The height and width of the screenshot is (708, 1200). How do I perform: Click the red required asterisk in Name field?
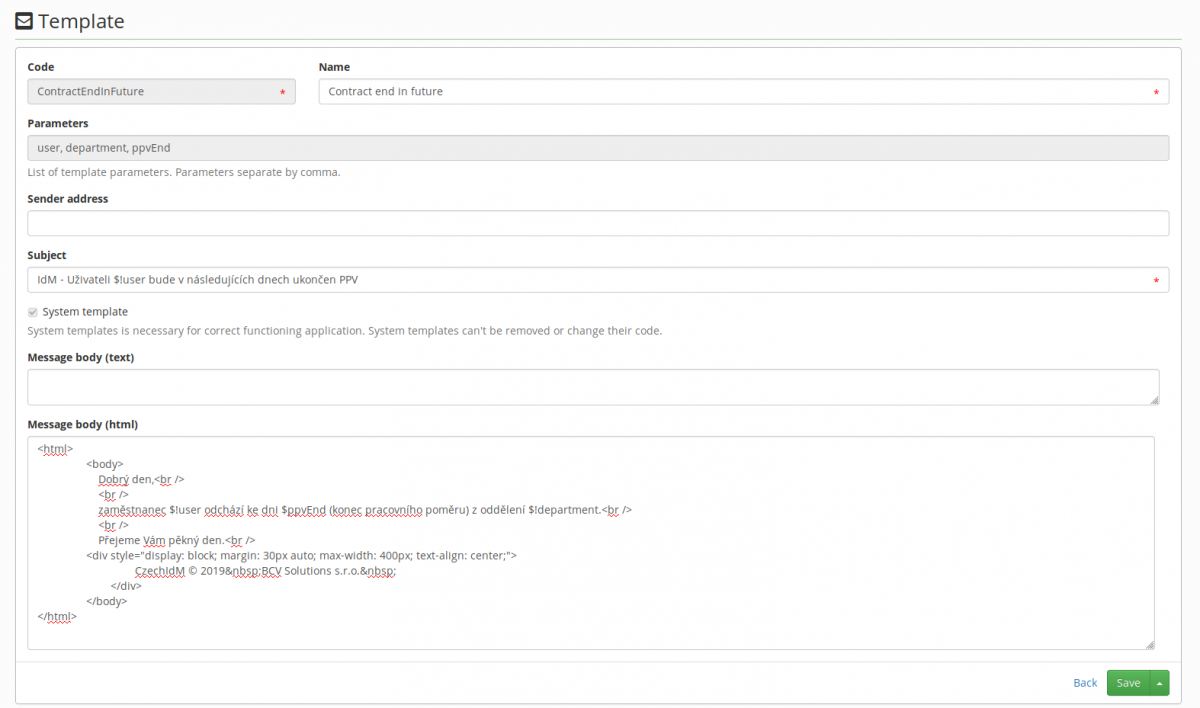pyautogui.click(x=1156, y=93)
